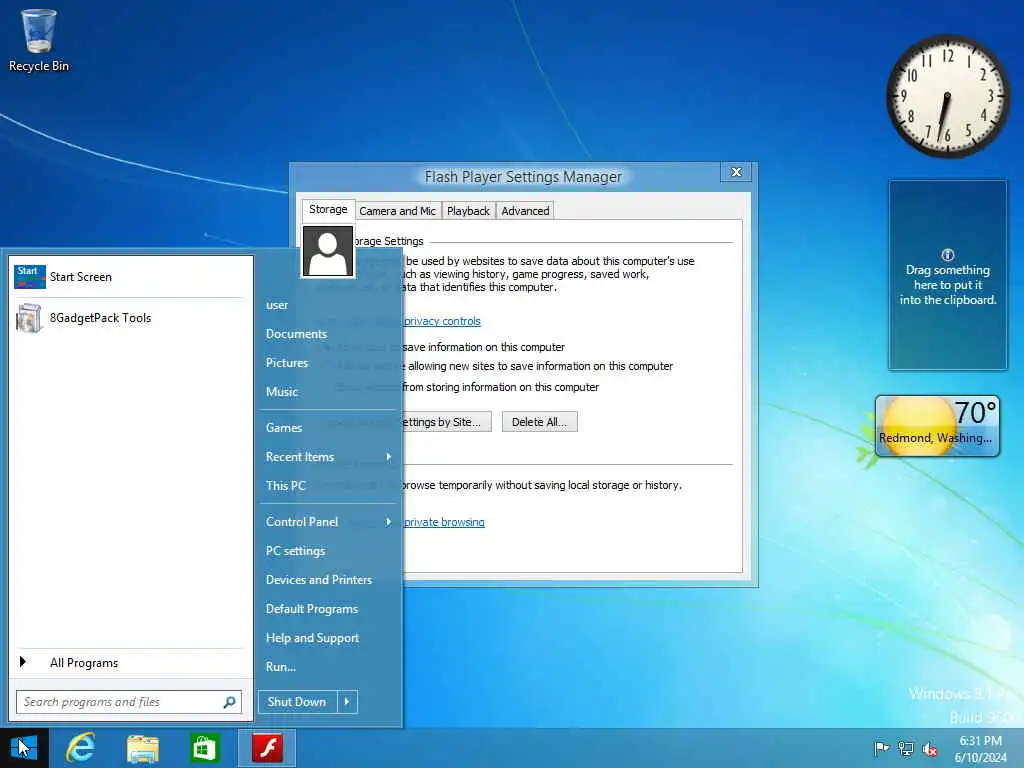The height and width of the screenshot is (768, 1024).
Task: Click the muted volume tray icon
Action: [930, 748]
